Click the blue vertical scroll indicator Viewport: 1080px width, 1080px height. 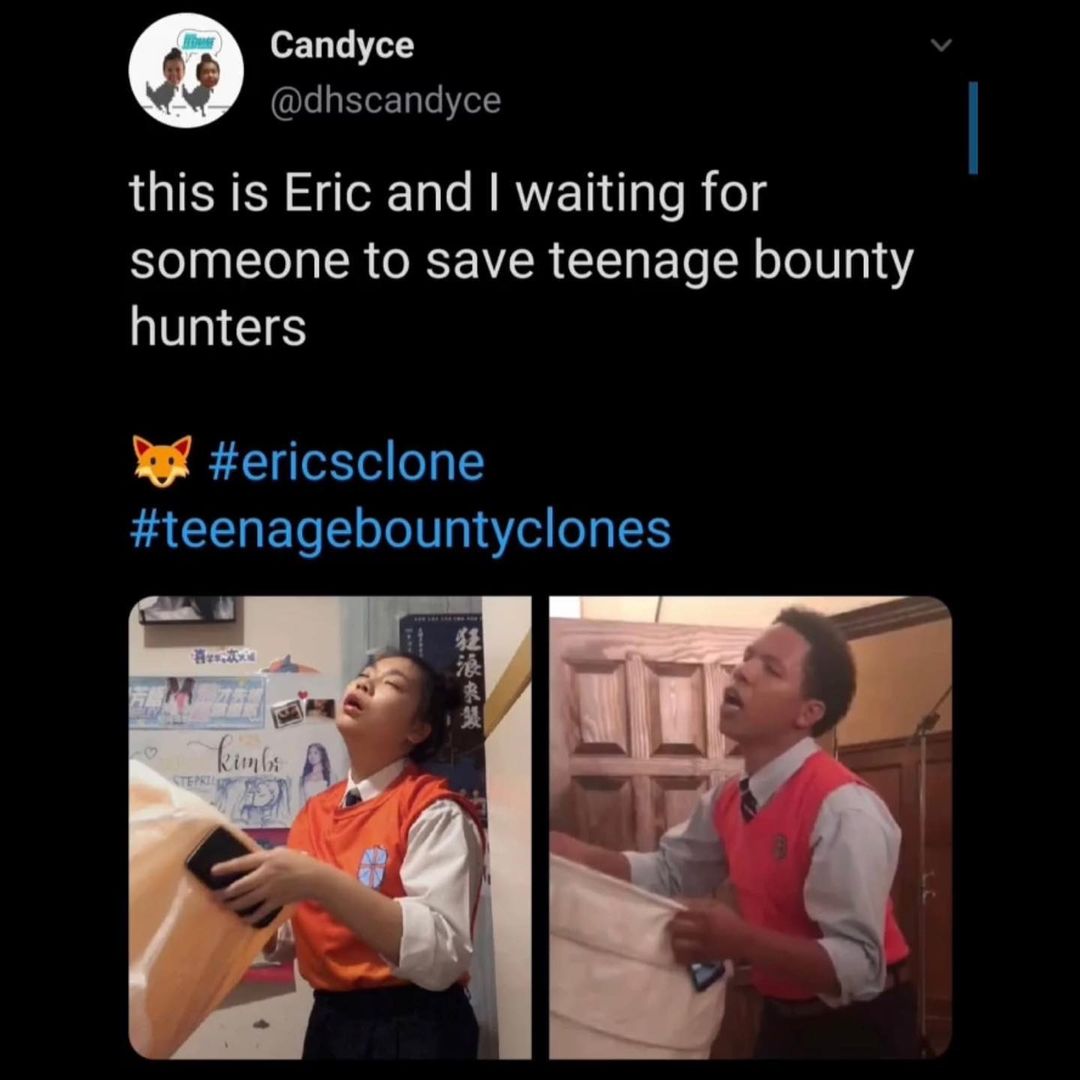point(973,128)
